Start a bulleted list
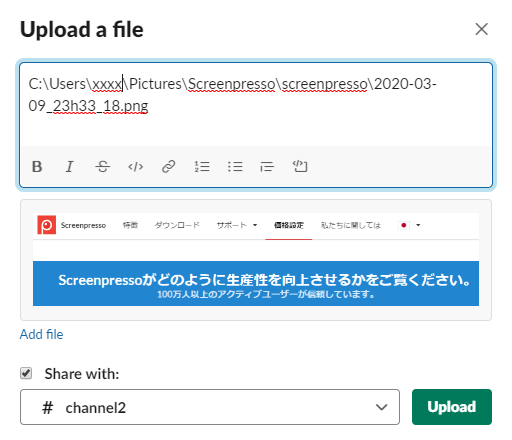The height and width of the screenshot is (440, 512). [235, 166]
